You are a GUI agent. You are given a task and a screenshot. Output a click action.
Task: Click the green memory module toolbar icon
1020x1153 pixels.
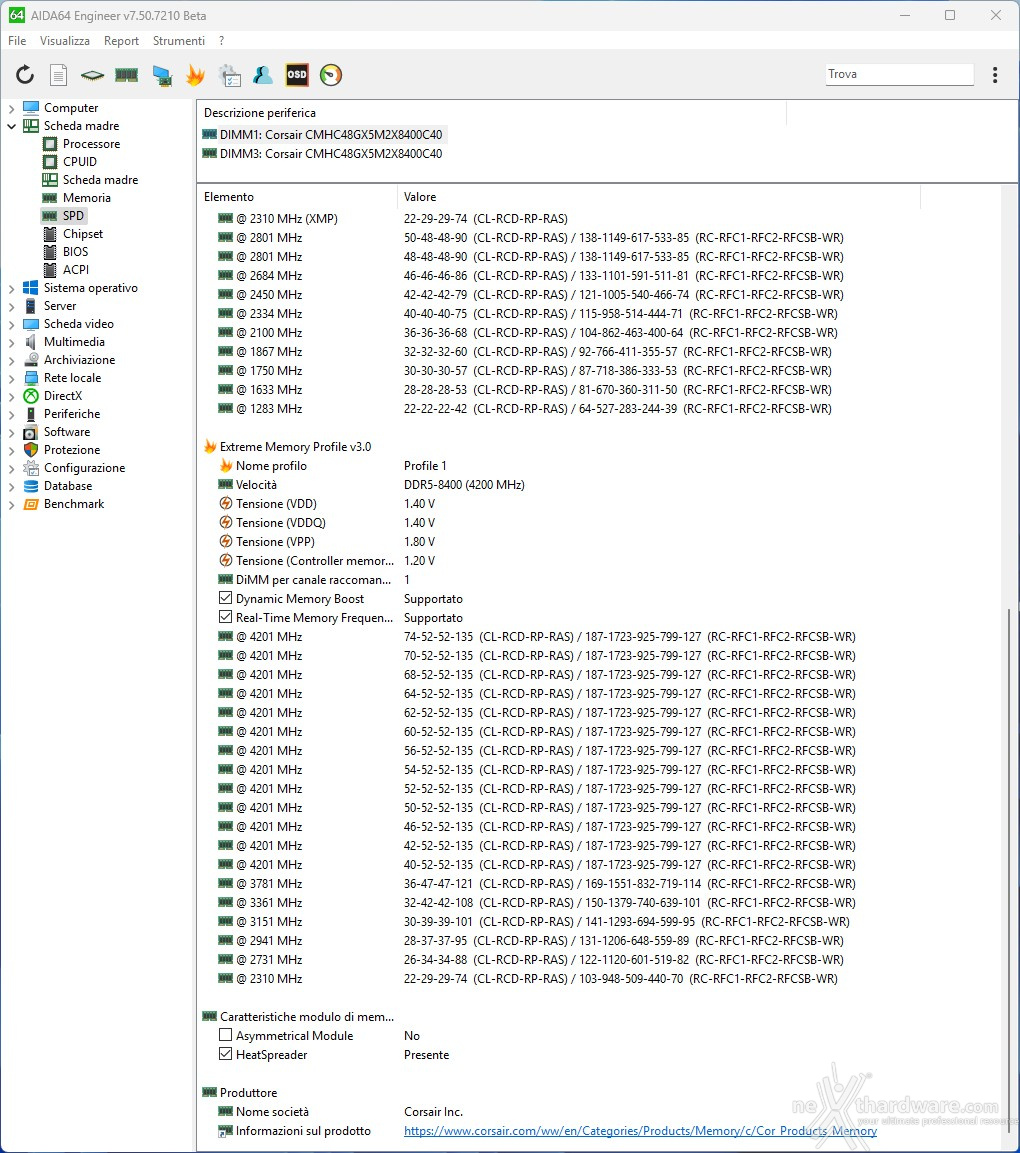pos(126,74)
